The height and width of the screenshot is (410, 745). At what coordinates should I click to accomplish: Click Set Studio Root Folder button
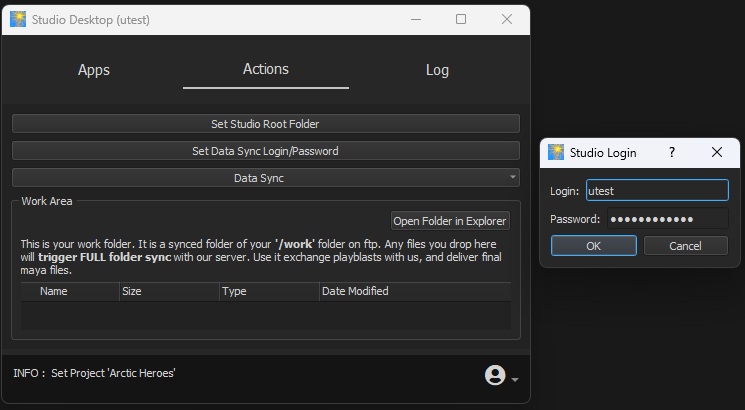(x=266, y=124)
